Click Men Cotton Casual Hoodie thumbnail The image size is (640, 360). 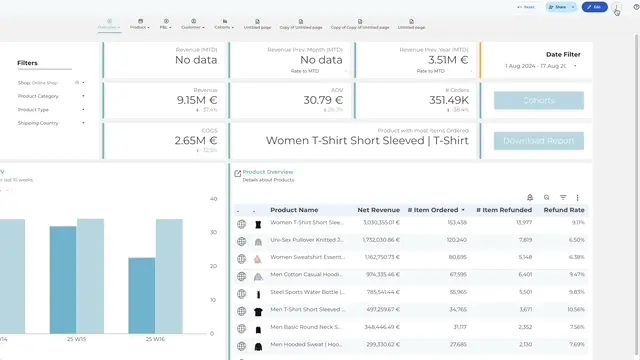[x=258, y=277]
